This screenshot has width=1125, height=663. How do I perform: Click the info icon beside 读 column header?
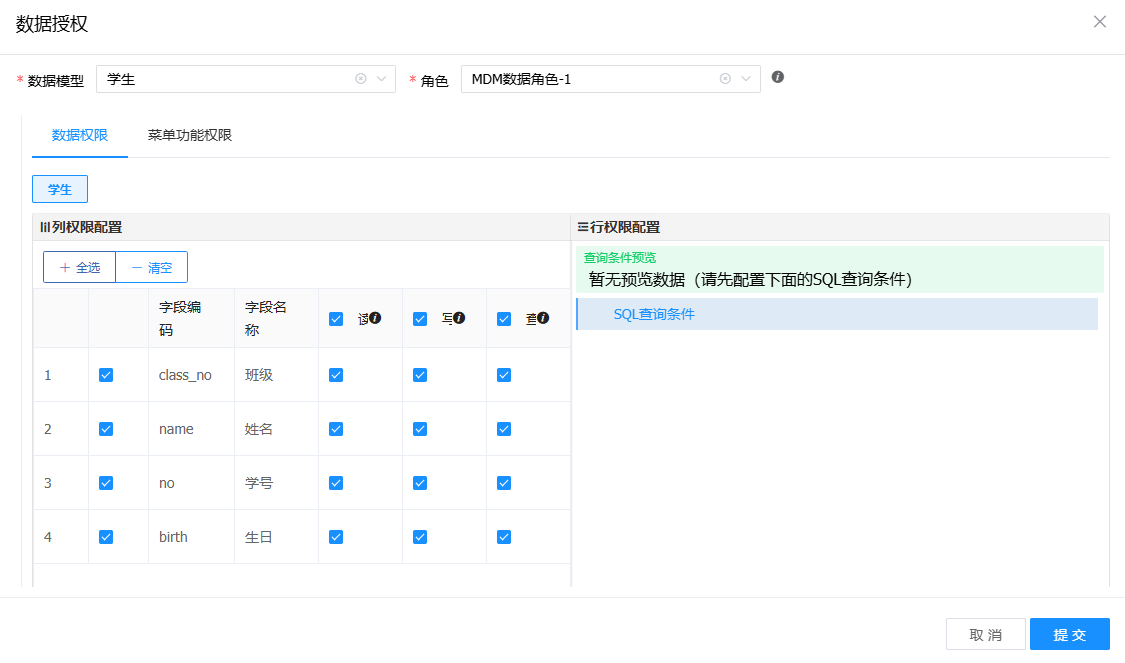pyautogui.click(x=375, y=318)
